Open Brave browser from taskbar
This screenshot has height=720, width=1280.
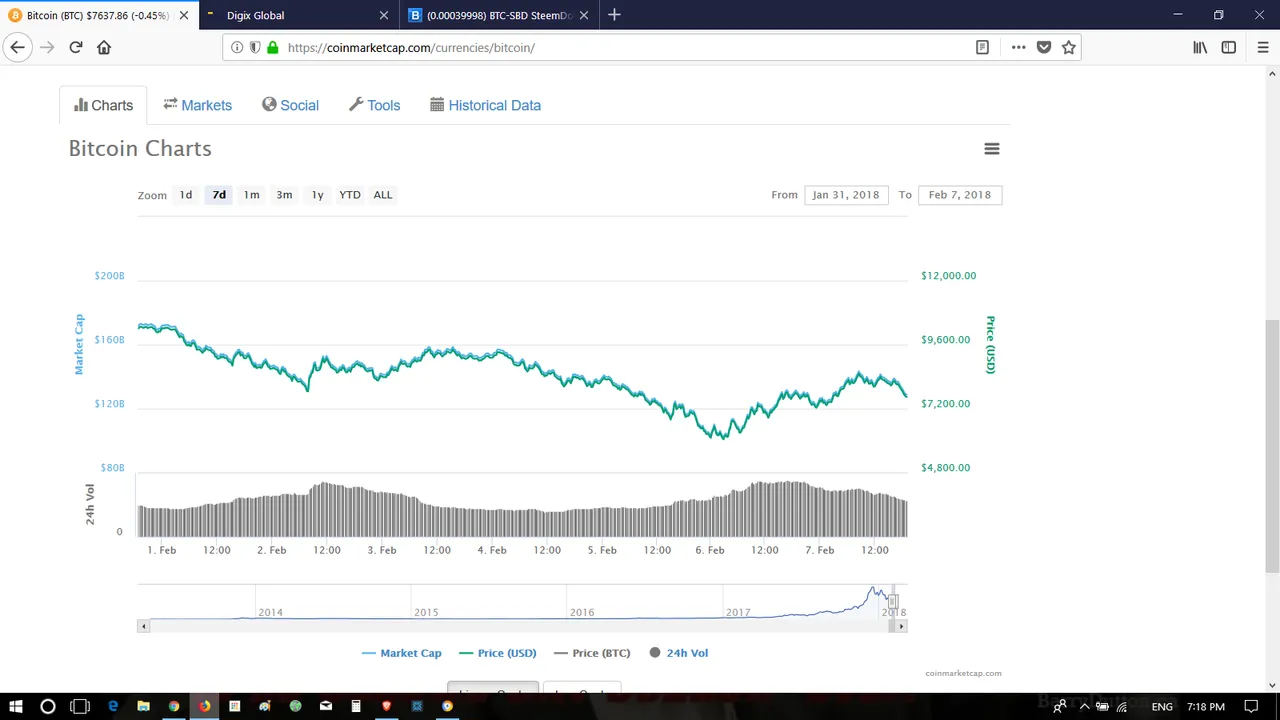pyautogui.click(x=386, y=706)
